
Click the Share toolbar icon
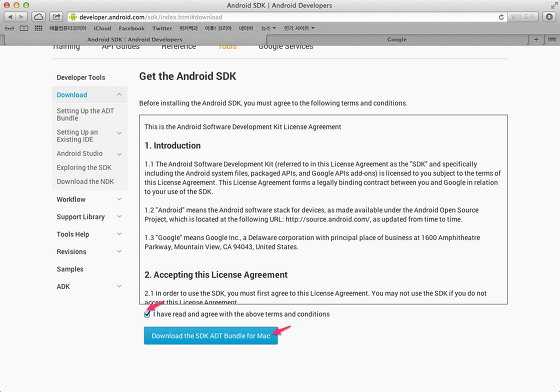coord(56,17)
